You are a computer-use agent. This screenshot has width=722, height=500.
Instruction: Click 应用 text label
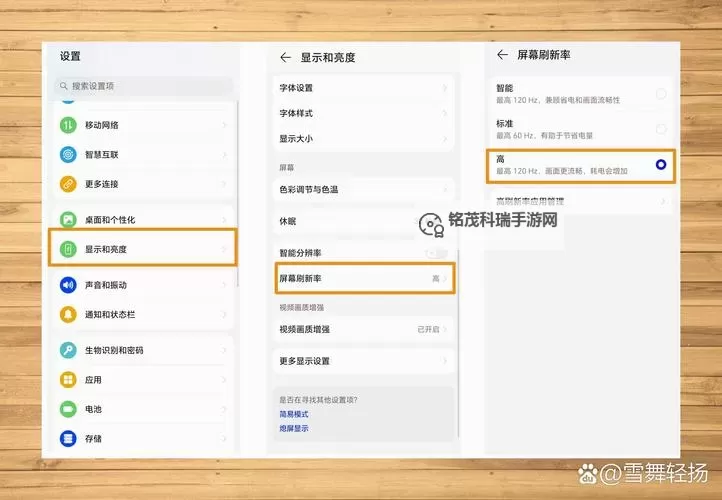93,380
